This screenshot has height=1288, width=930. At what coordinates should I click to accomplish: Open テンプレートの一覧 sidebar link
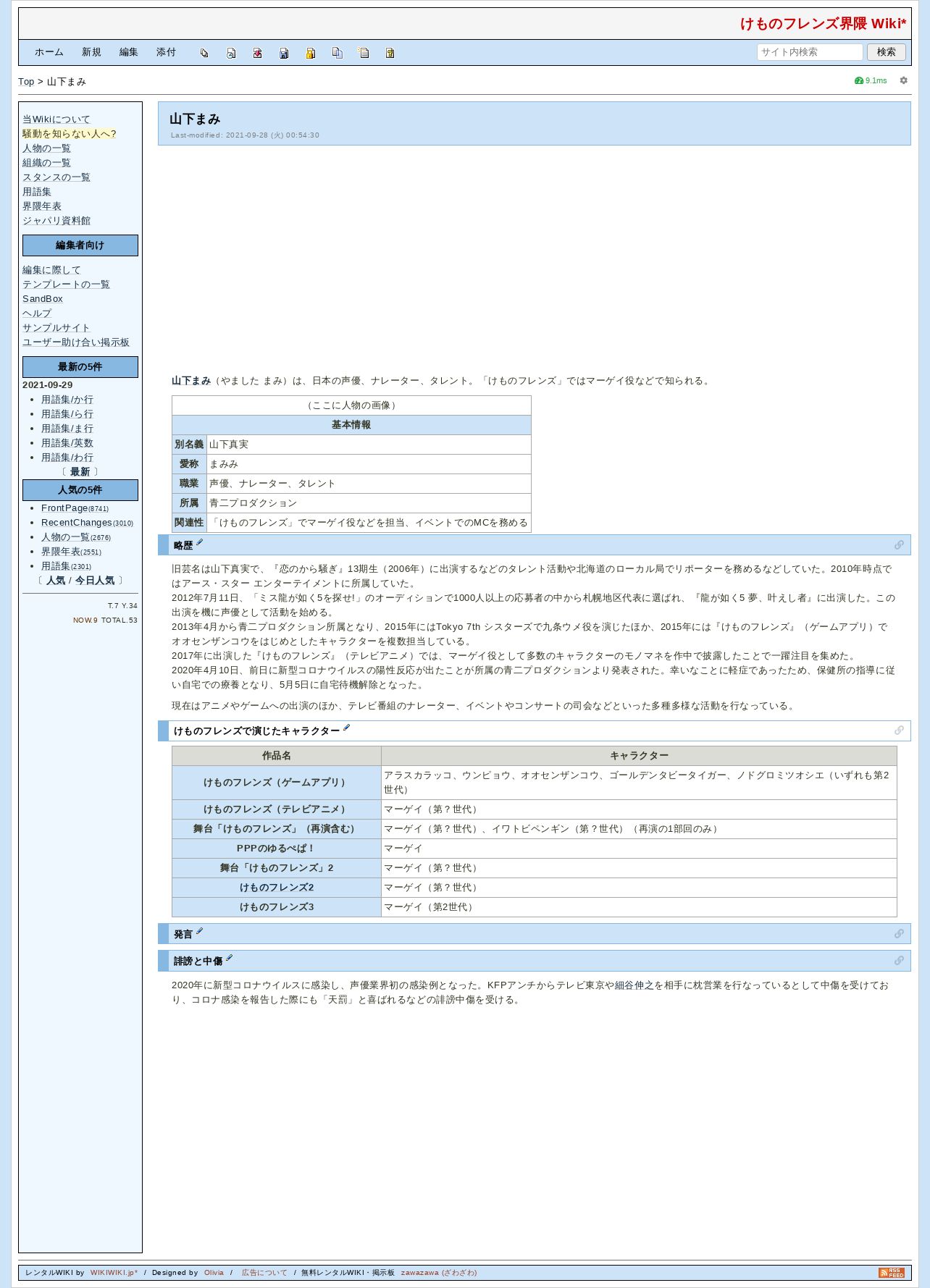[66, 285]
